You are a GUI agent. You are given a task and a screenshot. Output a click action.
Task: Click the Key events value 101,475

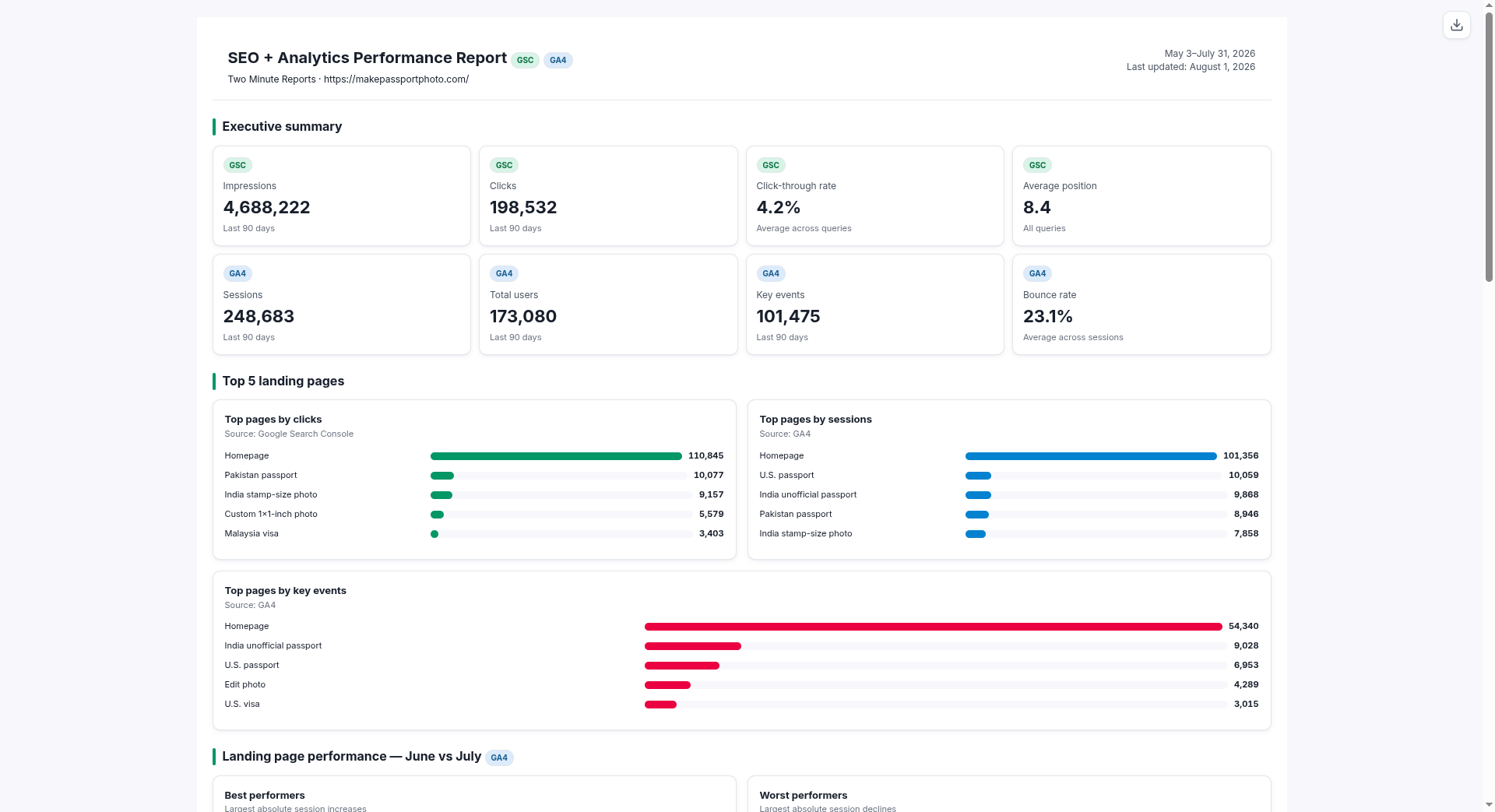pos(788,317)
